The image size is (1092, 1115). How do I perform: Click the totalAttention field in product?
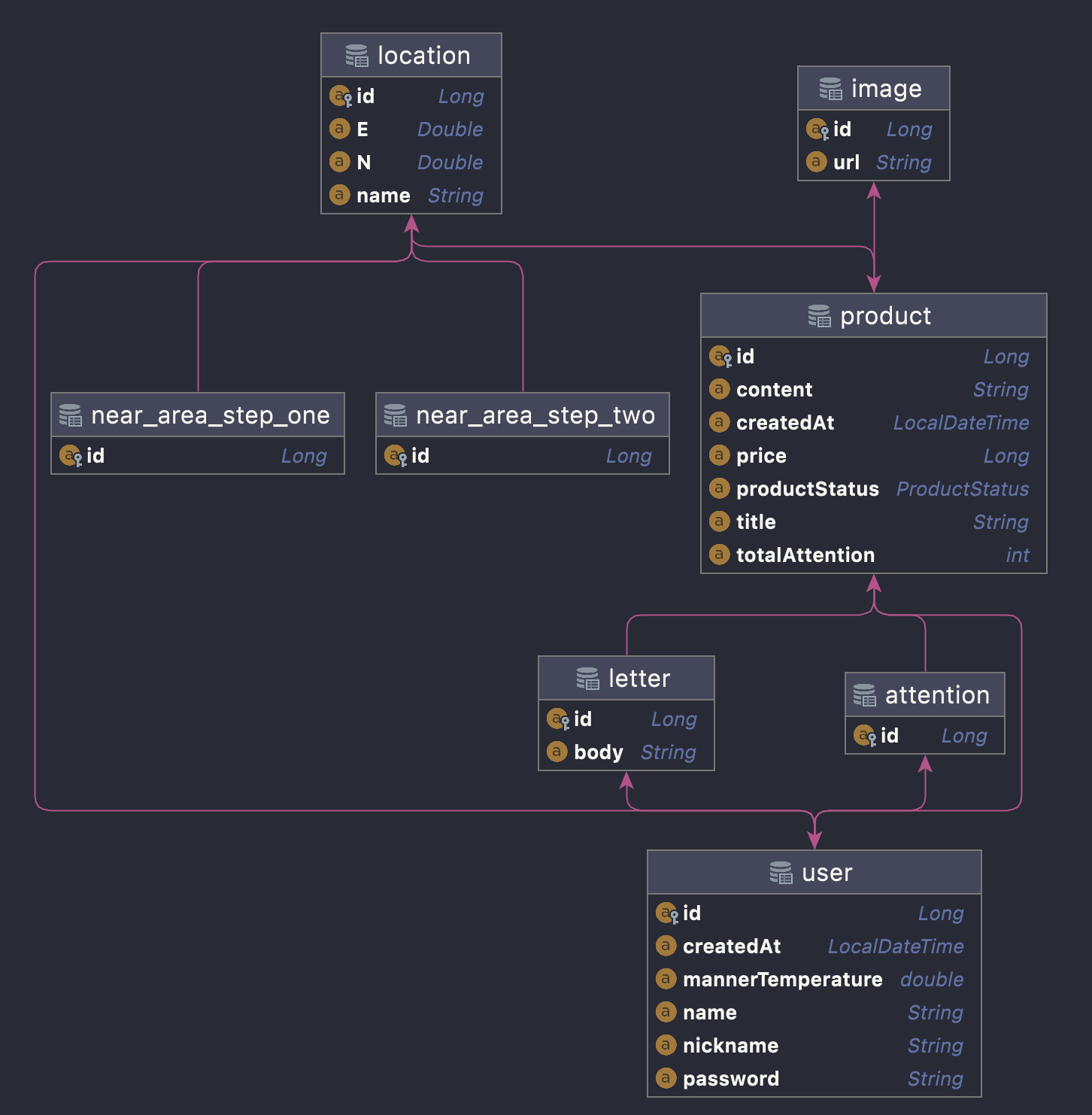pyautogui.click(x=806, y=554)
